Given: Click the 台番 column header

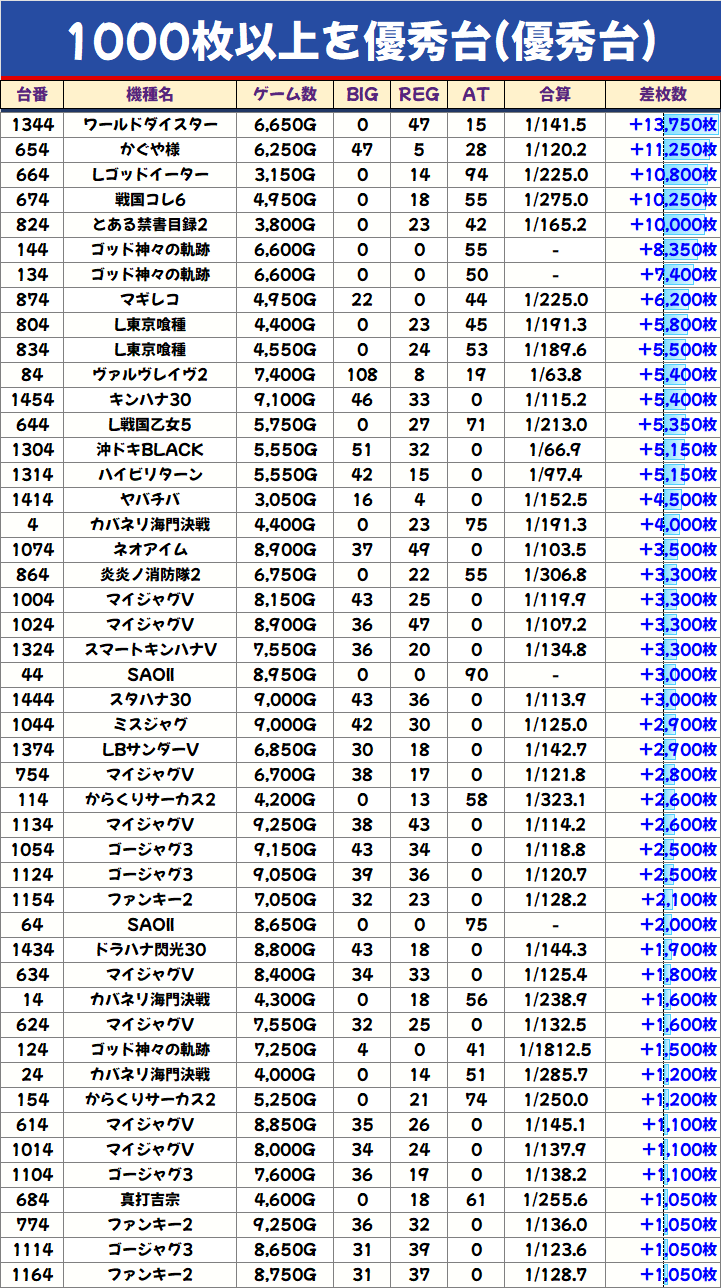Looking at the screenshot, I should pyautogui.click(x=32, y=94).
